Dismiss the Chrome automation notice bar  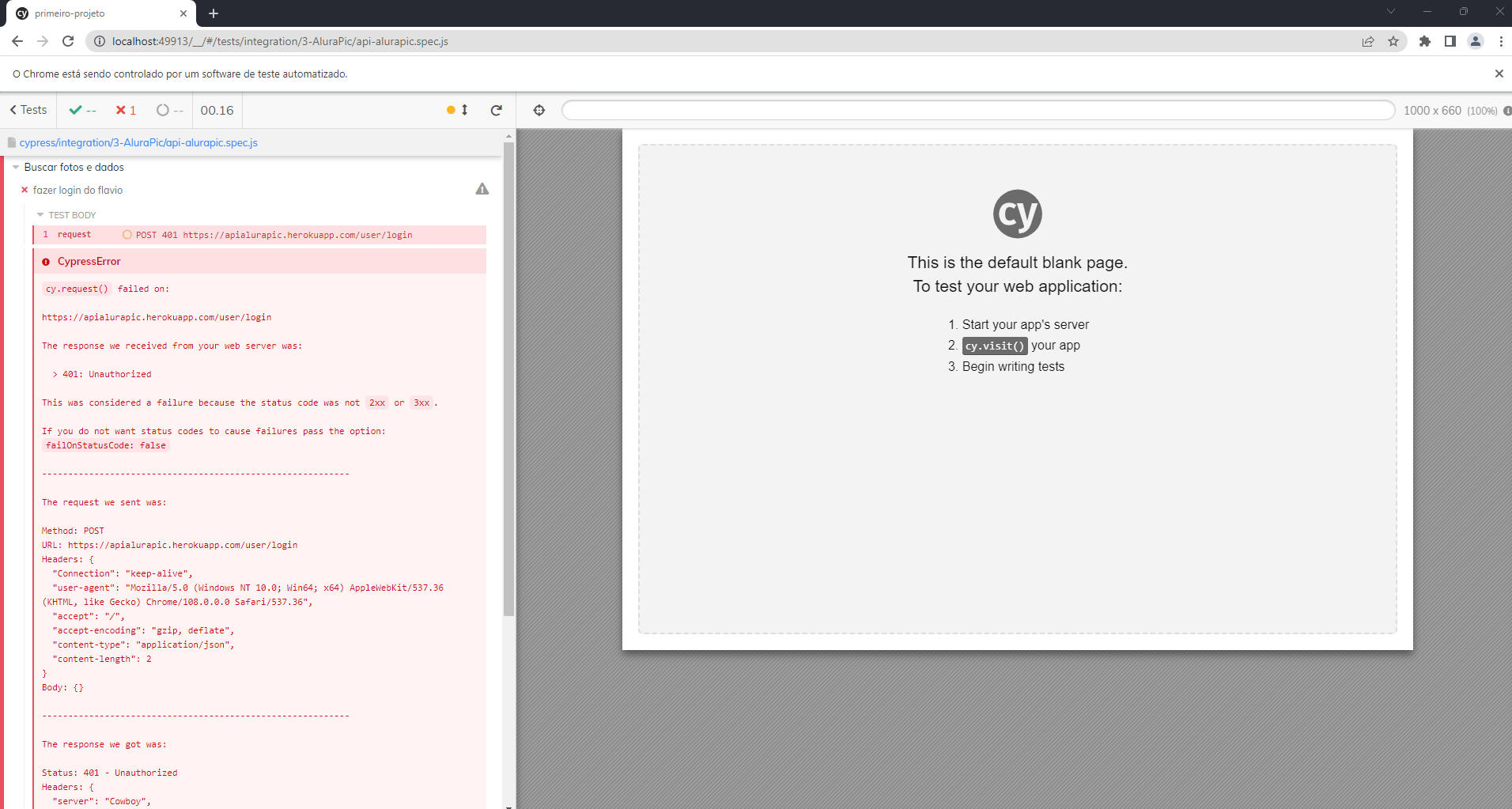coord(1499,74)
